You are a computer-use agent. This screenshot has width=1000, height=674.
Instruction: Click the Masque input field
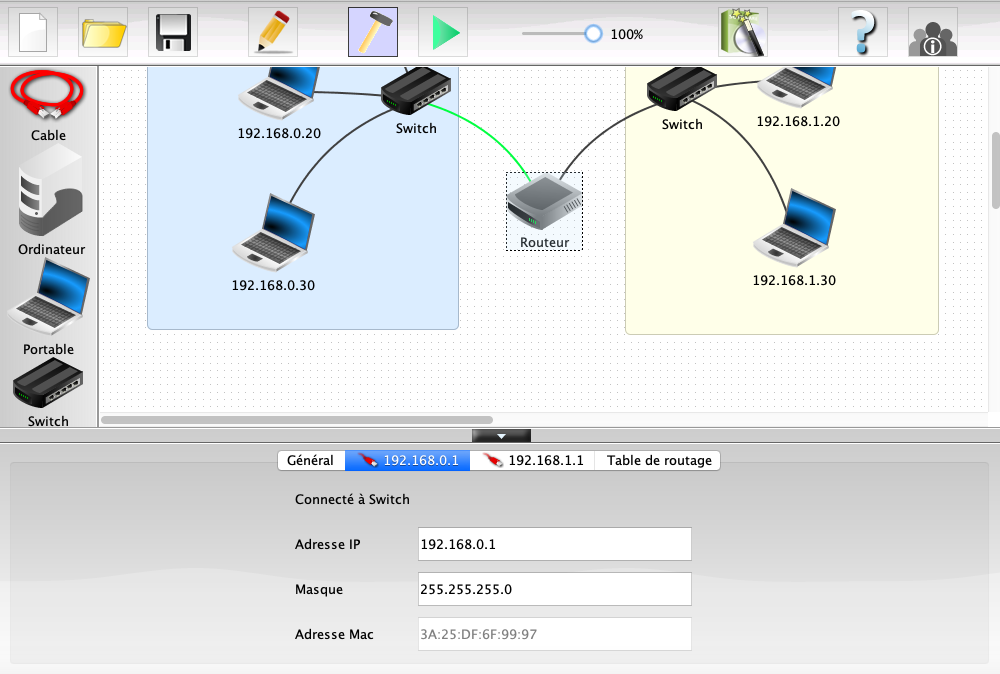(x=554, y=589)
